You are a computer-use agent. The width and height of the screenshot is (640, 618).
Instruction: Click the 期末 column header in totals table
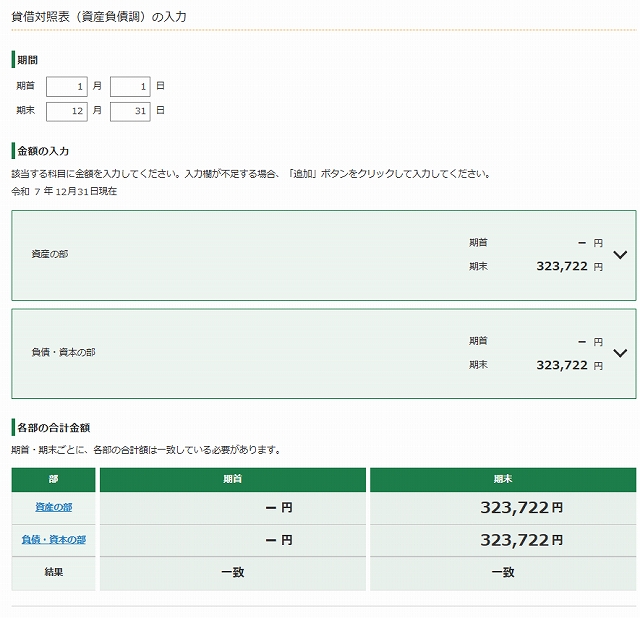pos(502,480)
